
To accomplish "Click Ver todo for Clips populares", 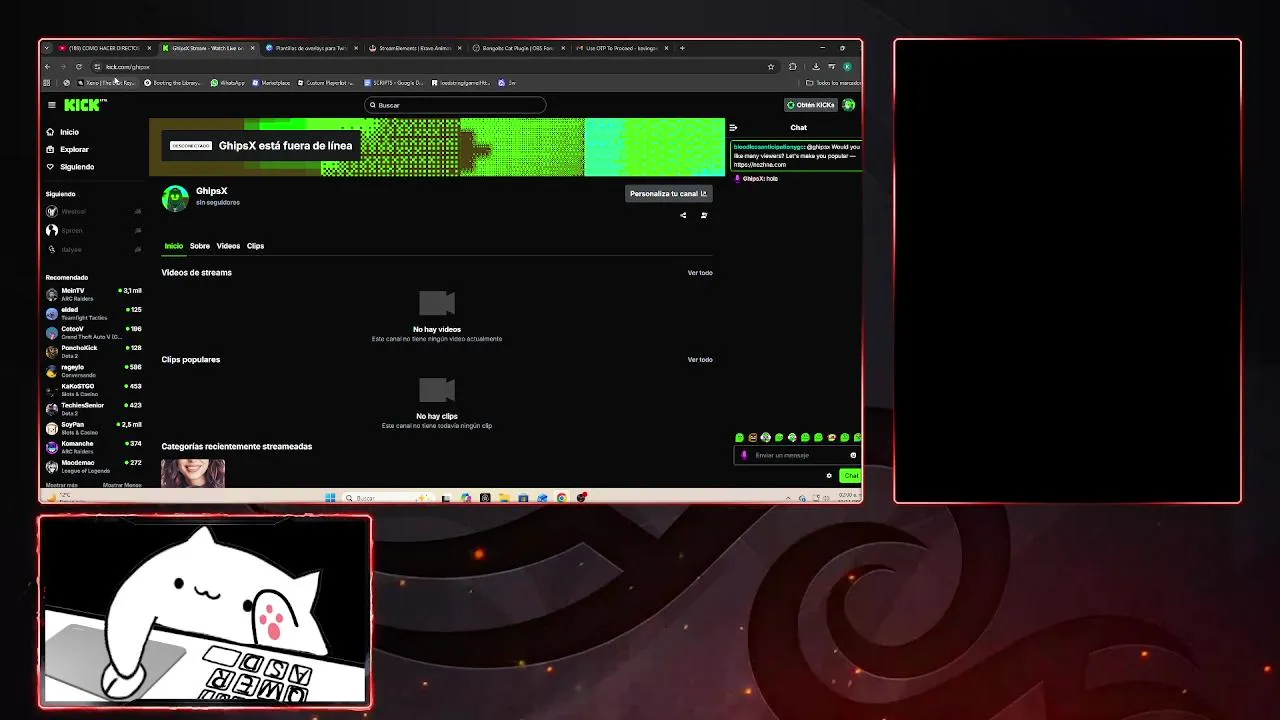I will (700, 360).
